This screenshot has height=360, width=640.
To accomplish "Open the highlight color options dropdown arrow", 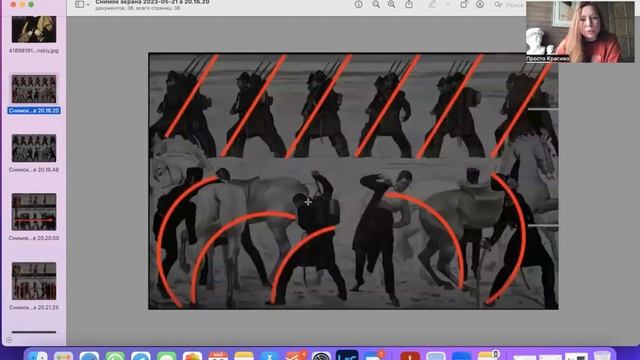I will [x=447, y=4].
